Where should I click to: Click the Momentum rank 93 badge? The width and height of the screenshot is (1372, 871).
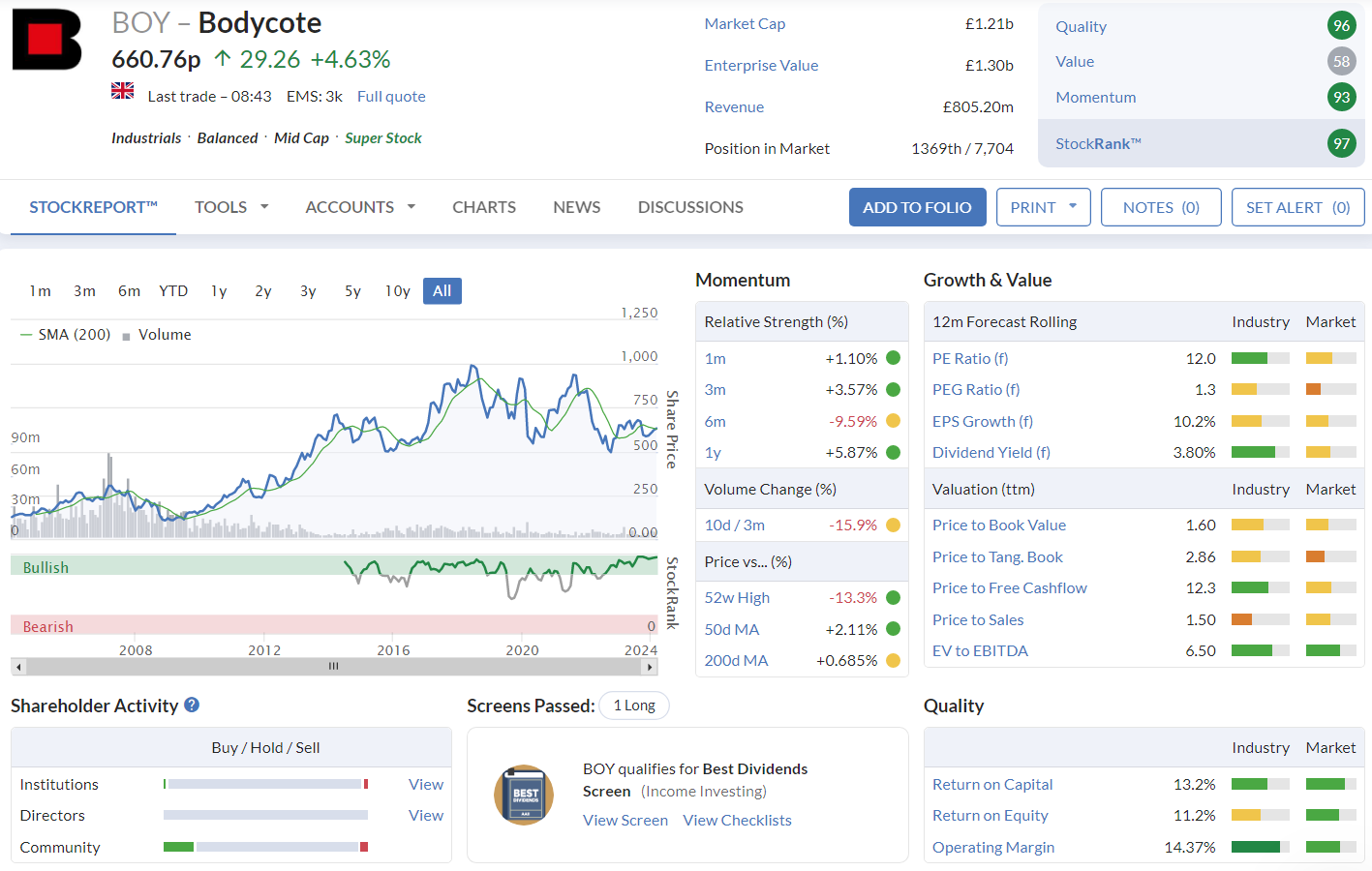click(x=1341, y=97)
